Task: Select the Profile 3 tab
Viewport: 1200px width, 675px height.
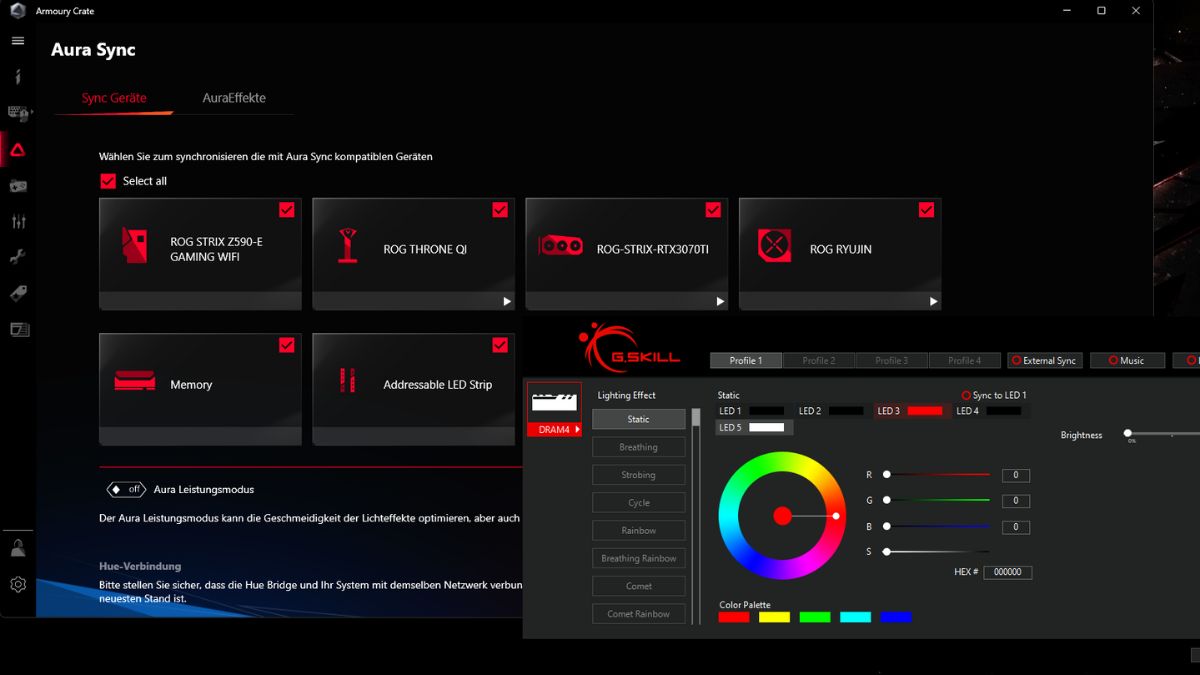Action: [892, 360]
